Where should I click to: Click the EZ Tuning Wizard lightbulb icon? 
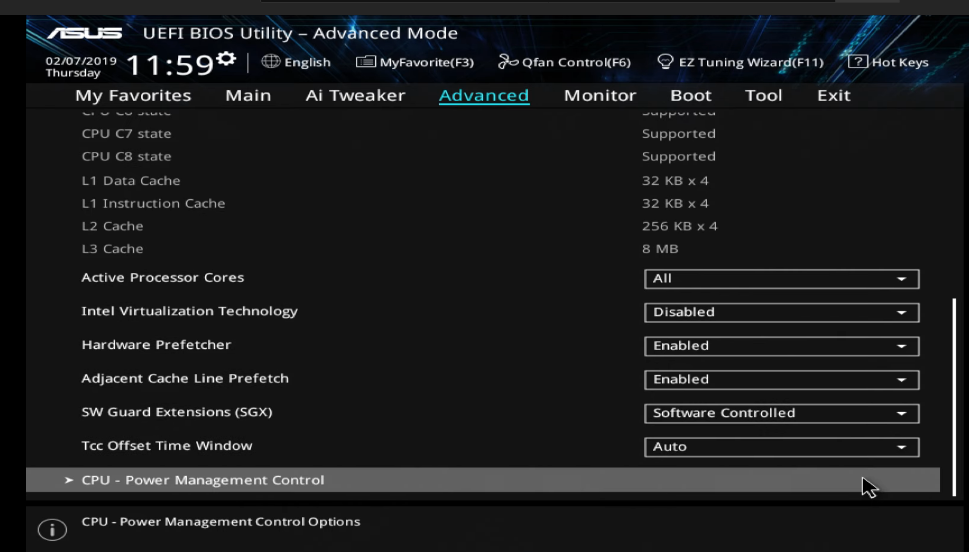click(x=665, y=61)
